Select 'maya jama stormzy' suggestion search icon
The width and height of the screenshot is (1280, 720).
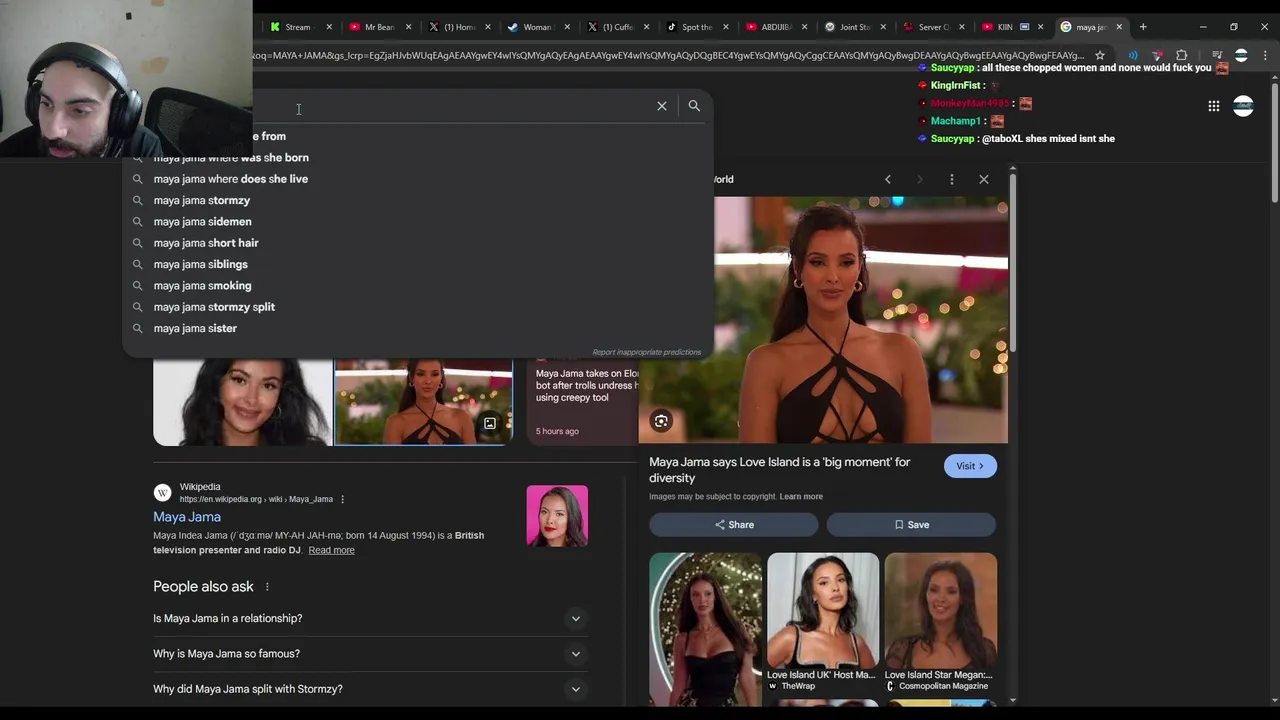(138, 200)
